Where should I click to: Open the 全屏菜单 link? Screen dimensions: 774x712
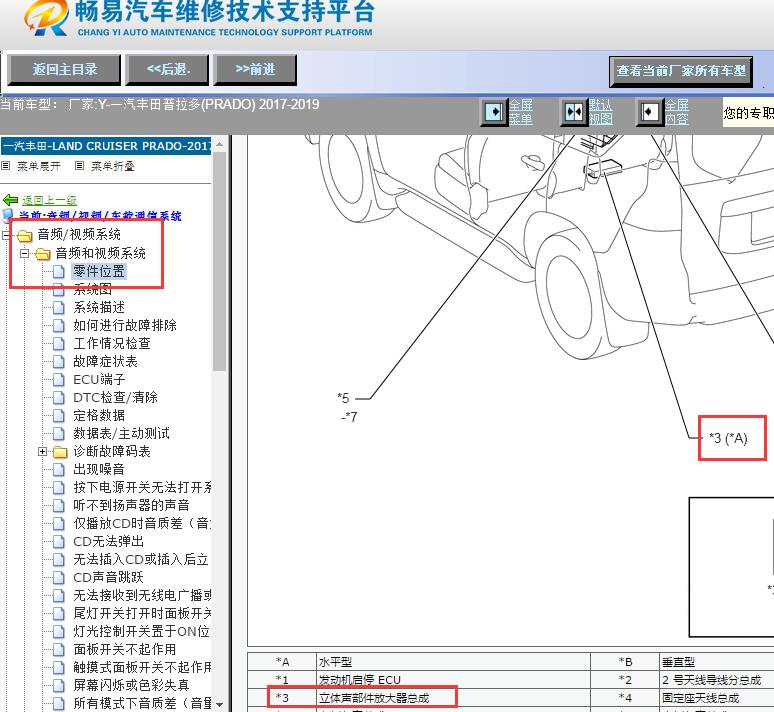[x=521, y=112]
